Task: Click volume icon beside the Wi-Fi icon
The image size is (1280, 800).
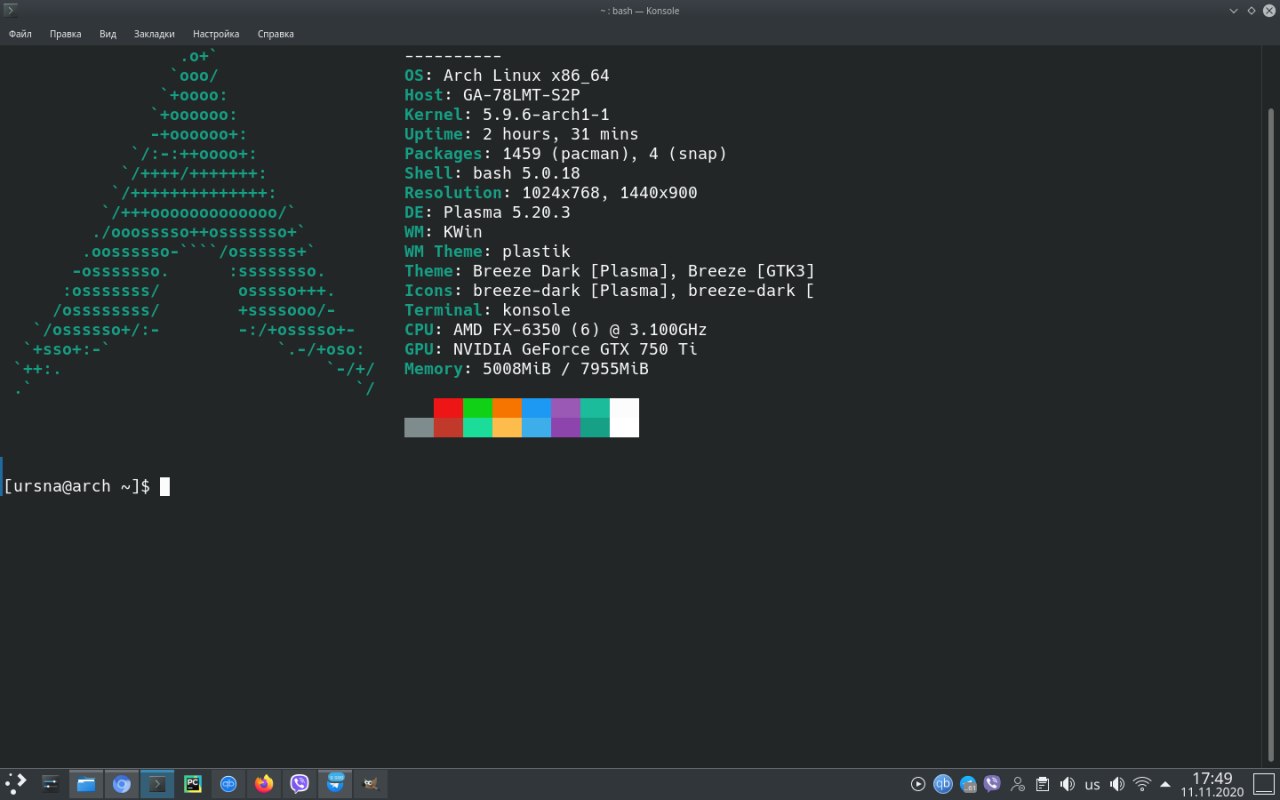Action: (x=1117, y=784)
